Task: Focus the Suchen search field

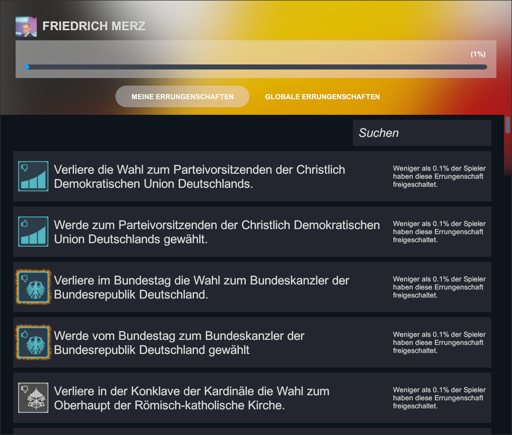Action: pos(422,133)
